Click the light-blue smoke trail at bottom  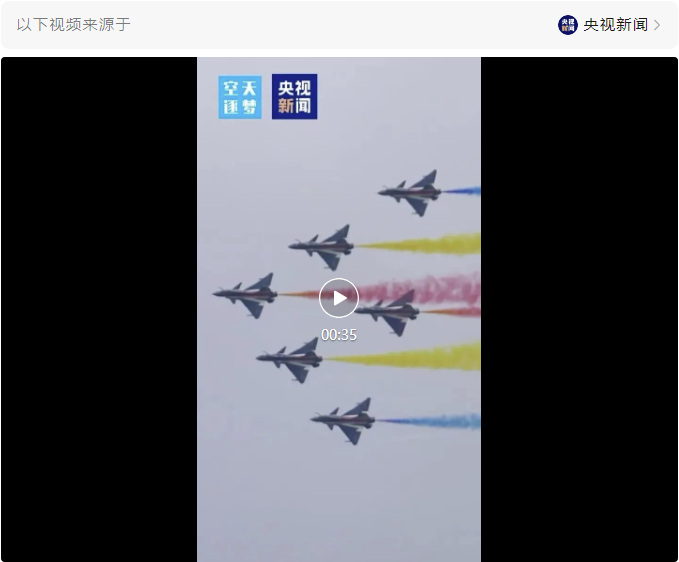[429, 421]
